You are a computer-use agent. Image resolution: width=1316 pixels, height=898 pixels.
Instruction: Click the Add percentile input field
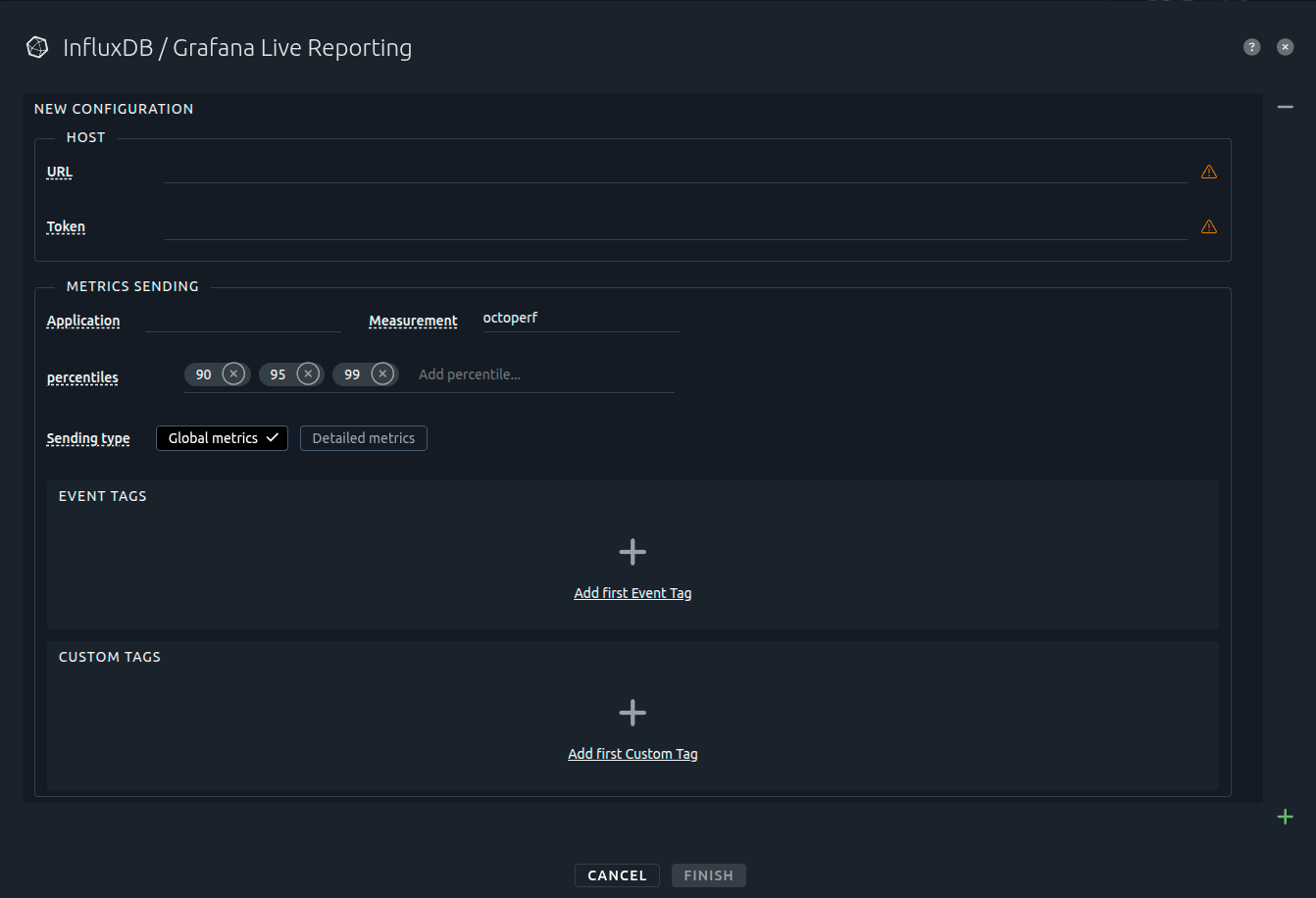pyautogui.click(x=490, y=374)
